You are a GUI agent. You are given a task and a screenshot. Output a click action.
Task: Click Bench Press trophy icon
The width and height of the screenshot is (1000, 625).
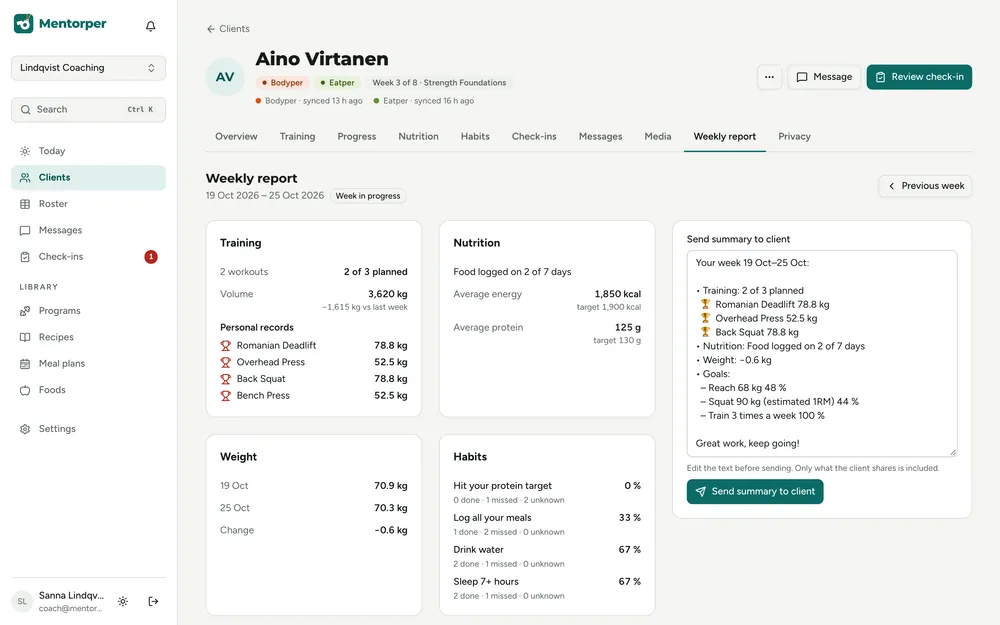pos(226,395)
